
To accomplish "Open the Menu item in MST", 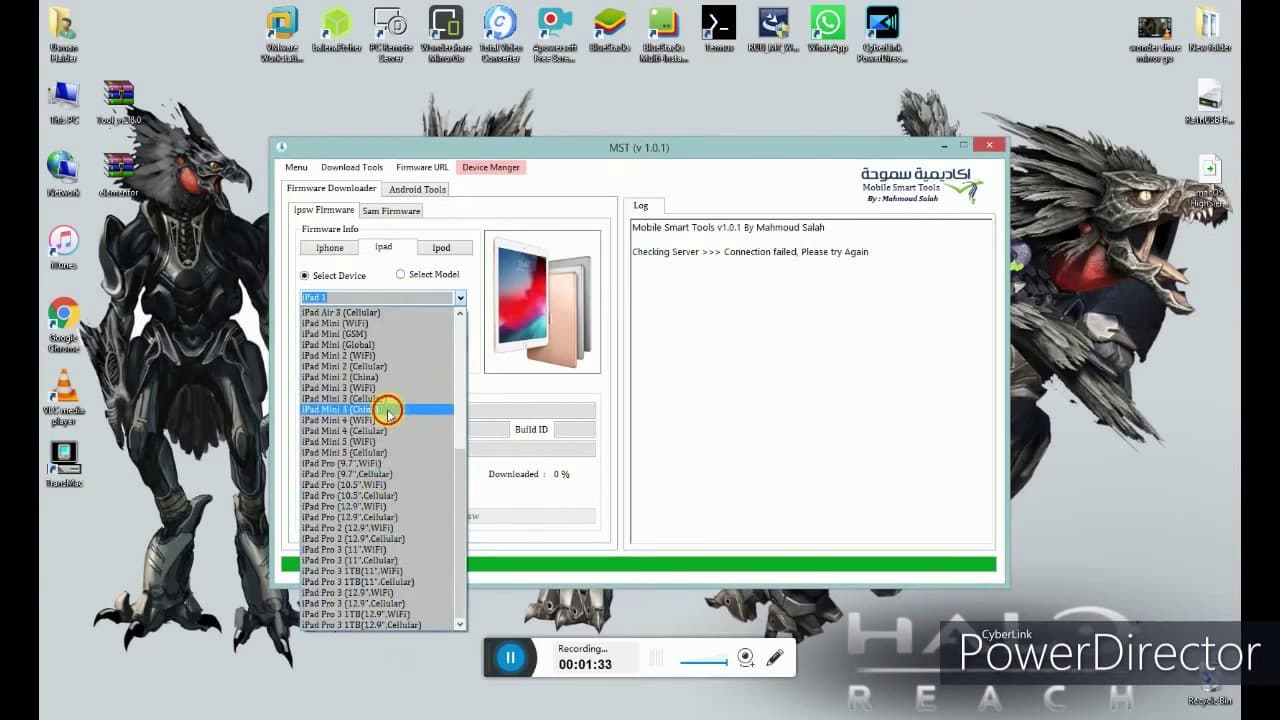I will click(x=296, y=167).
